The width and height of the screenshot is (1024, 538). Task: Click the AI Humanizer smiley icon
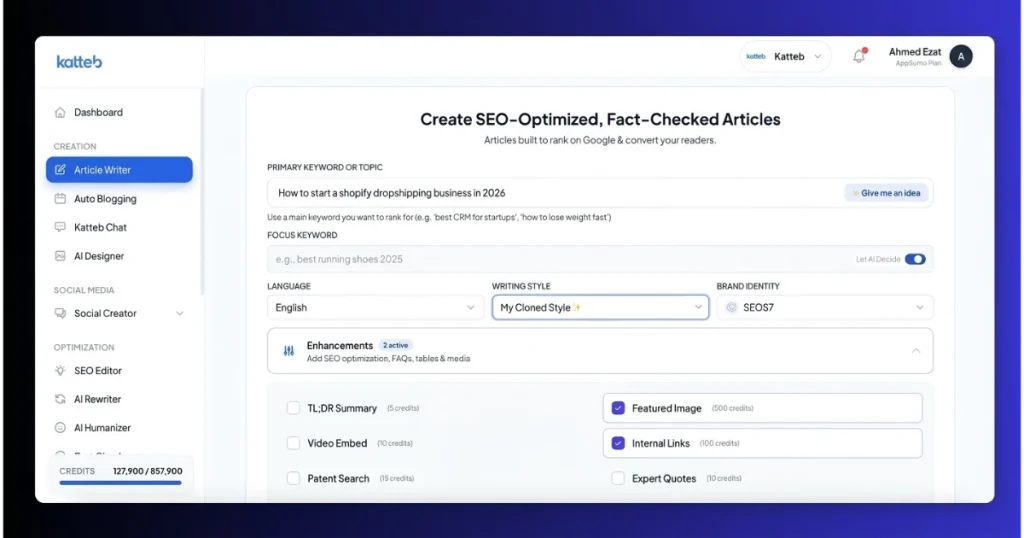pyautogui.click(x=60, y=428)
